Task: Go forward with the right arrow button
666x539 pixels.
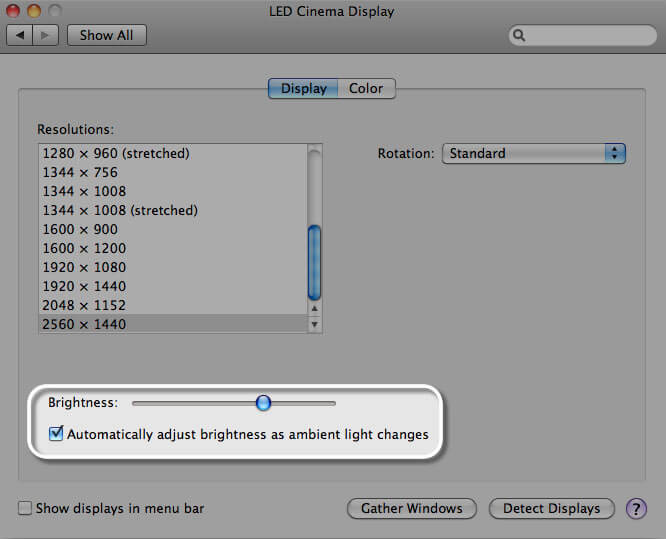Action: [45, 35]
